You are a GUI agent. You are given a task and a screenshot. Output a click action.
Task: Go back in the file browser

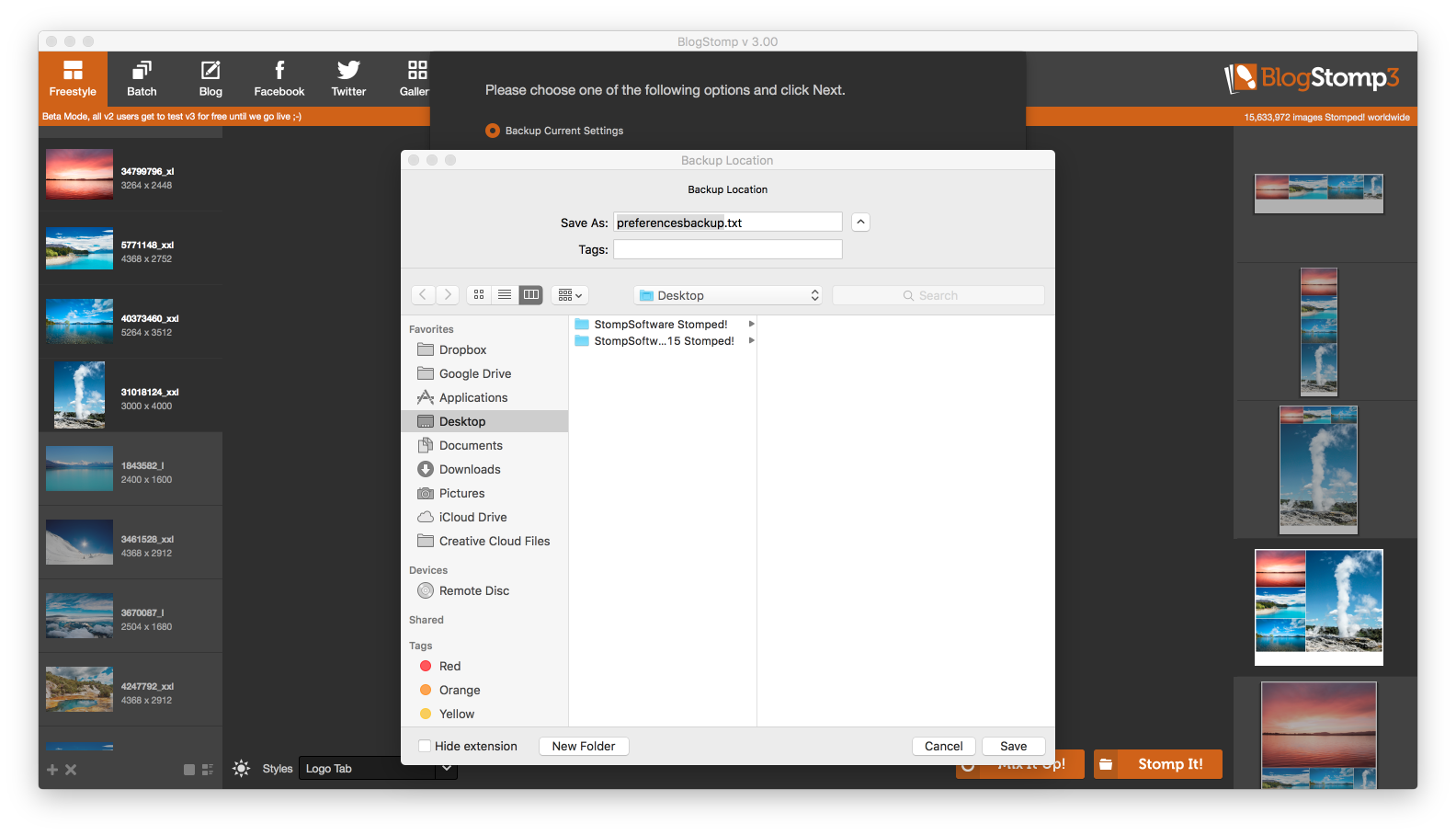[423, 295]
